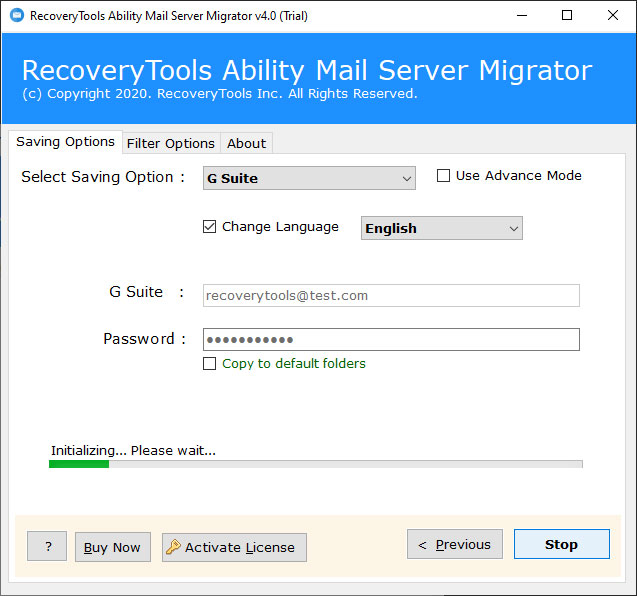Switch to the Saving Options tab
This screenshot has width=637, height=596.
[x=65, y=142]
